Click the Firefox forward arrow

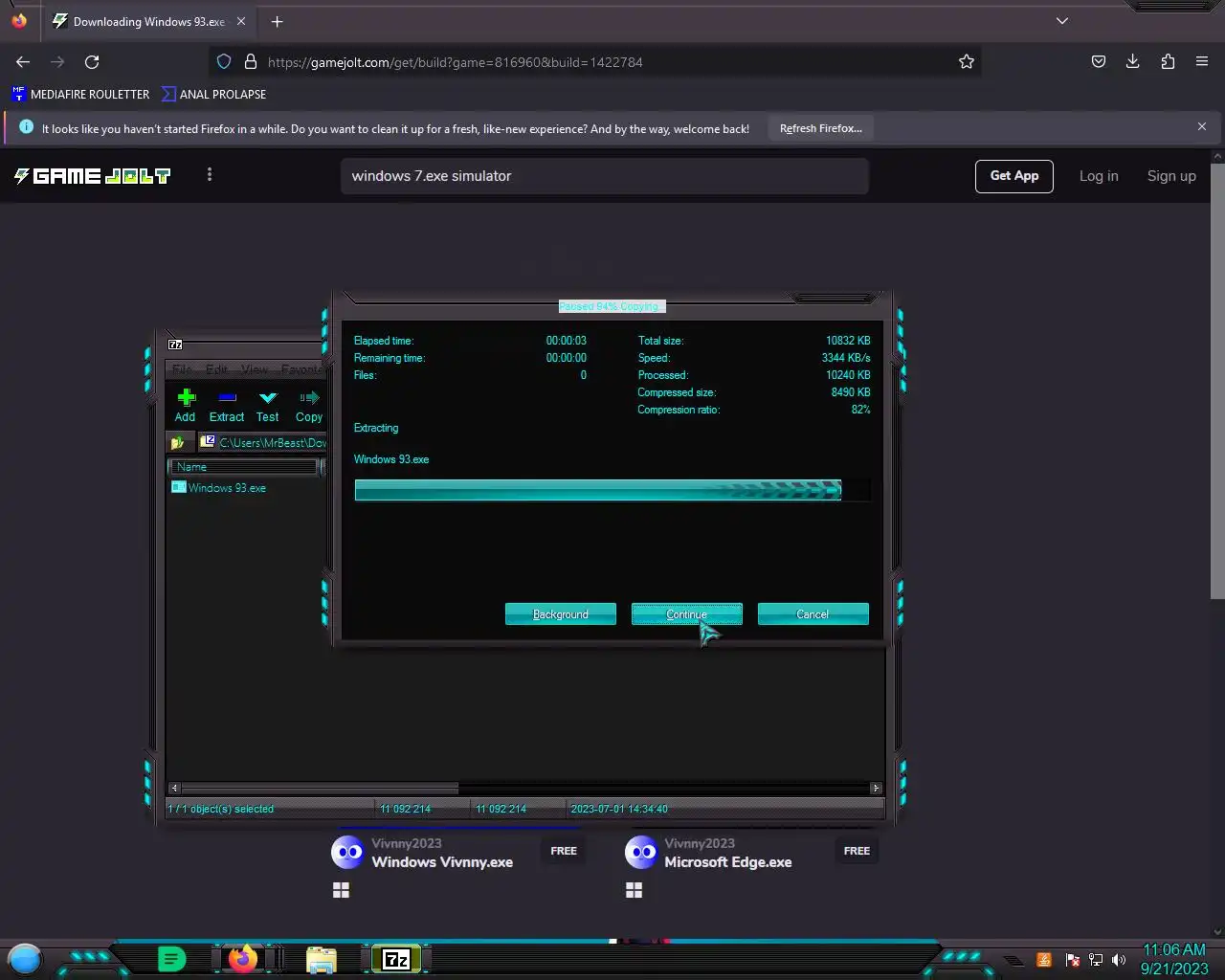pos(57,62)
